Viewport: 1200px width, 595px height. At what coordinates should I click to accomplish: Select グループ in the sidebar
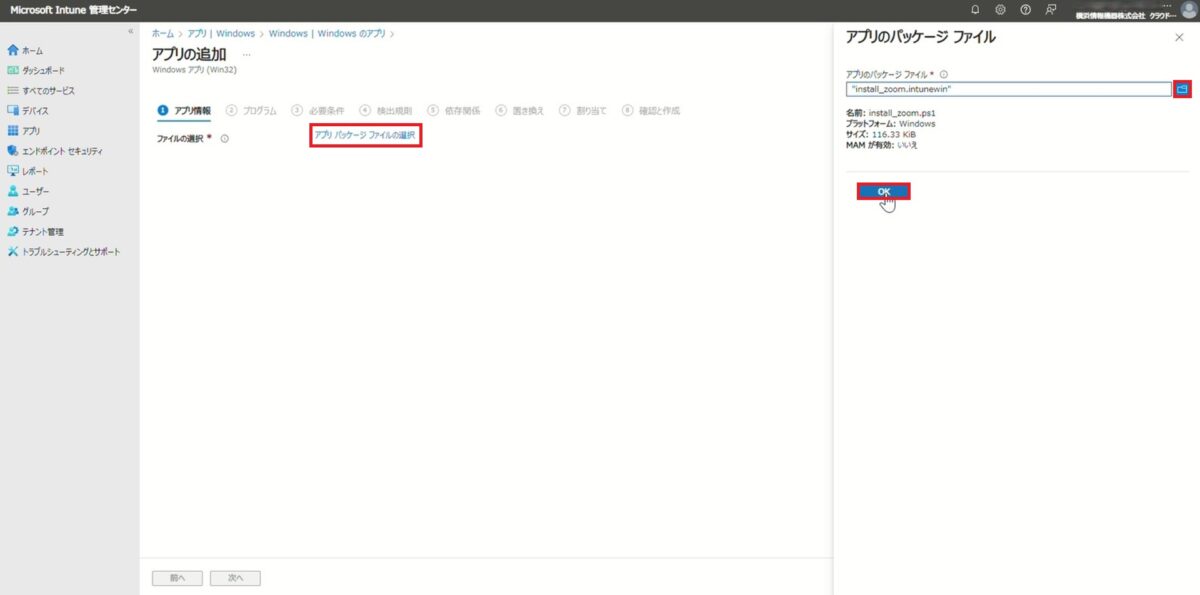pyautogui.click(x=33, y=211)
